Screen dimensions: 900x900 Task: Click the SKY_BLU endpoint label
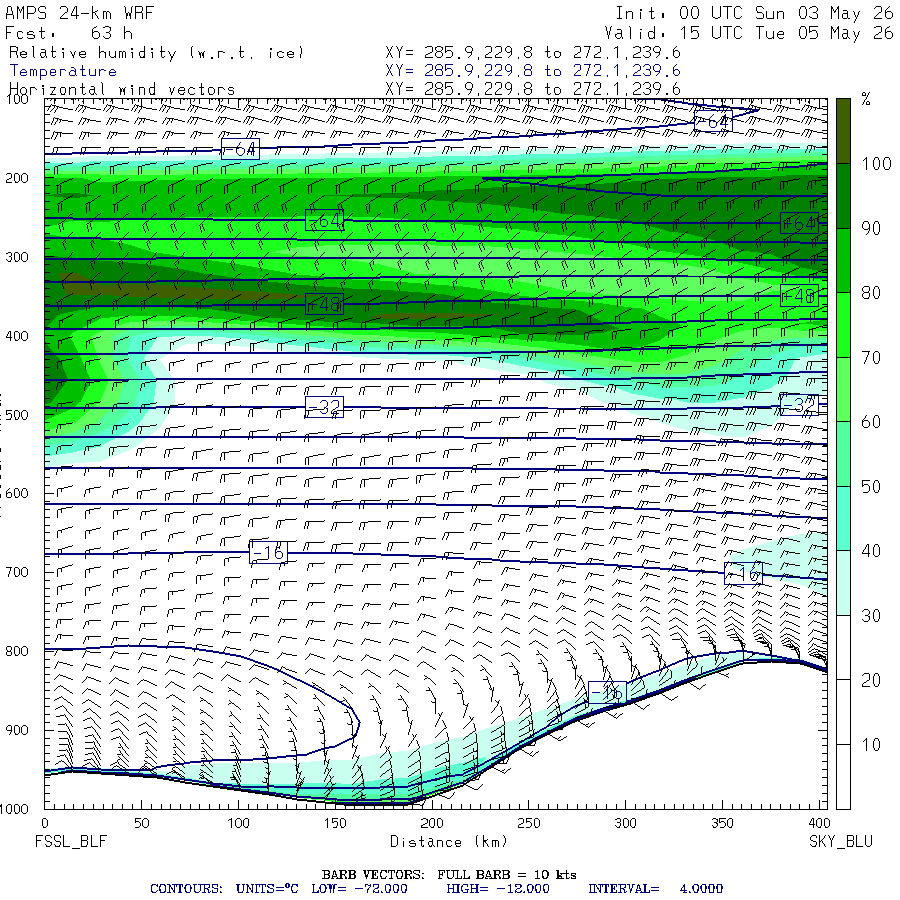[840, 841]
